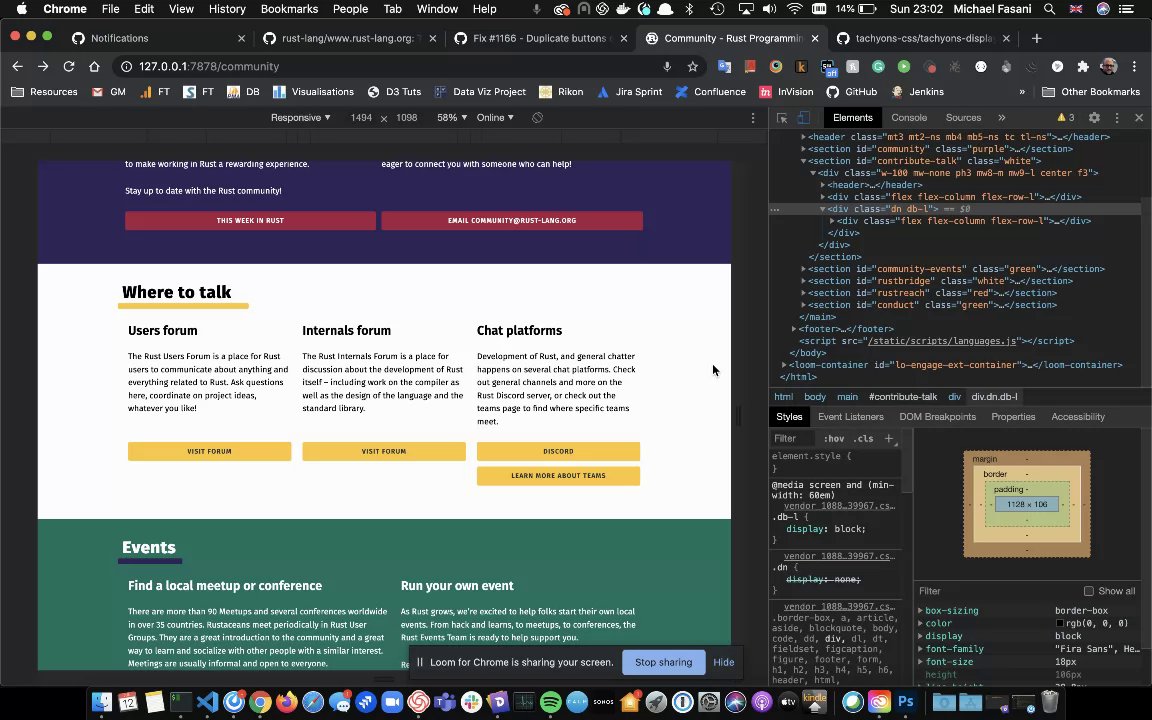This screenshot has height=720, width=1152.
Task: Click the browser home icon
Action: pyautogui.click(x=94, y=66)
